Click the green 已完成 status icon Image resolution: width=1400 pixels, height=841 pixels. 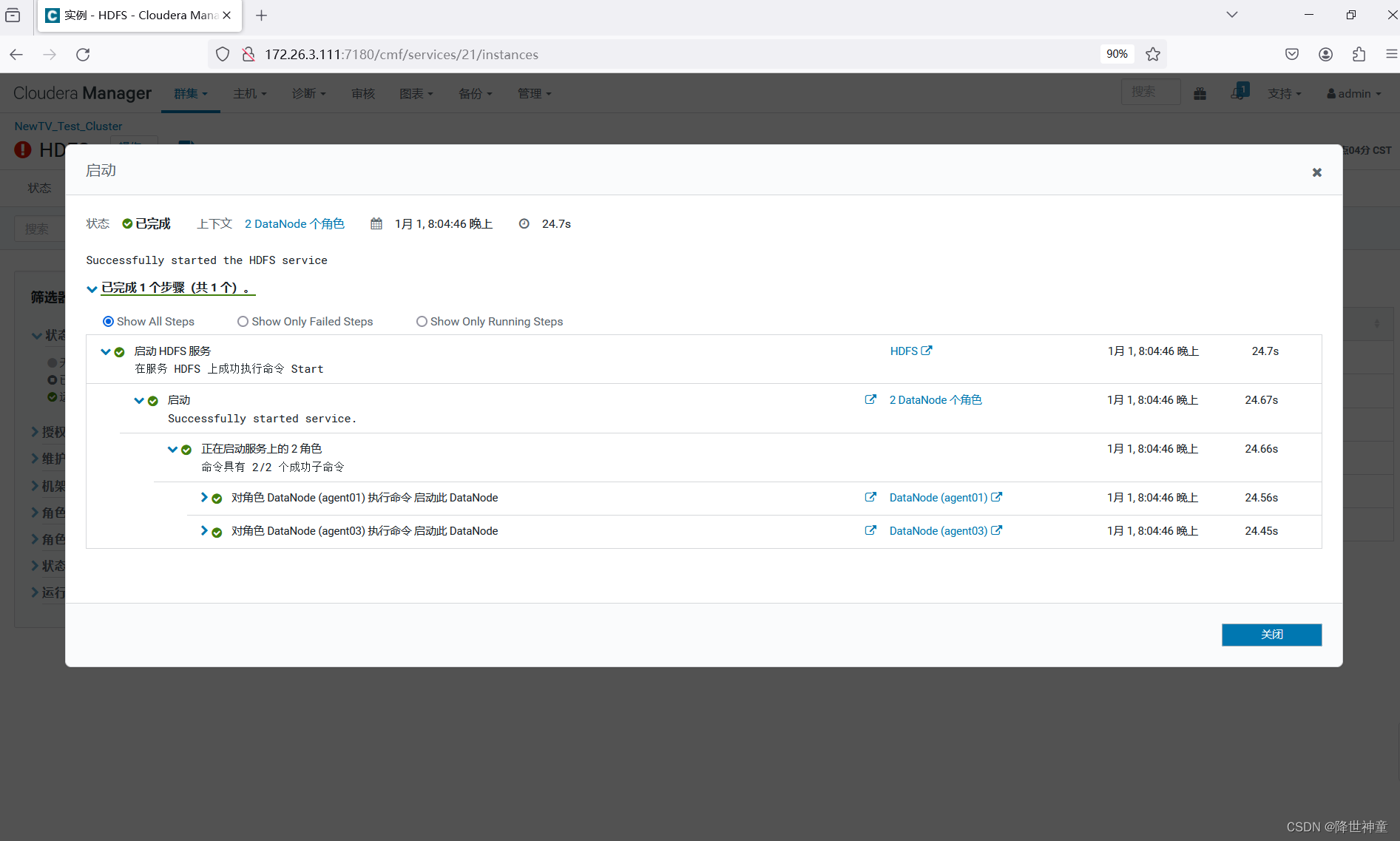[127, 224]
